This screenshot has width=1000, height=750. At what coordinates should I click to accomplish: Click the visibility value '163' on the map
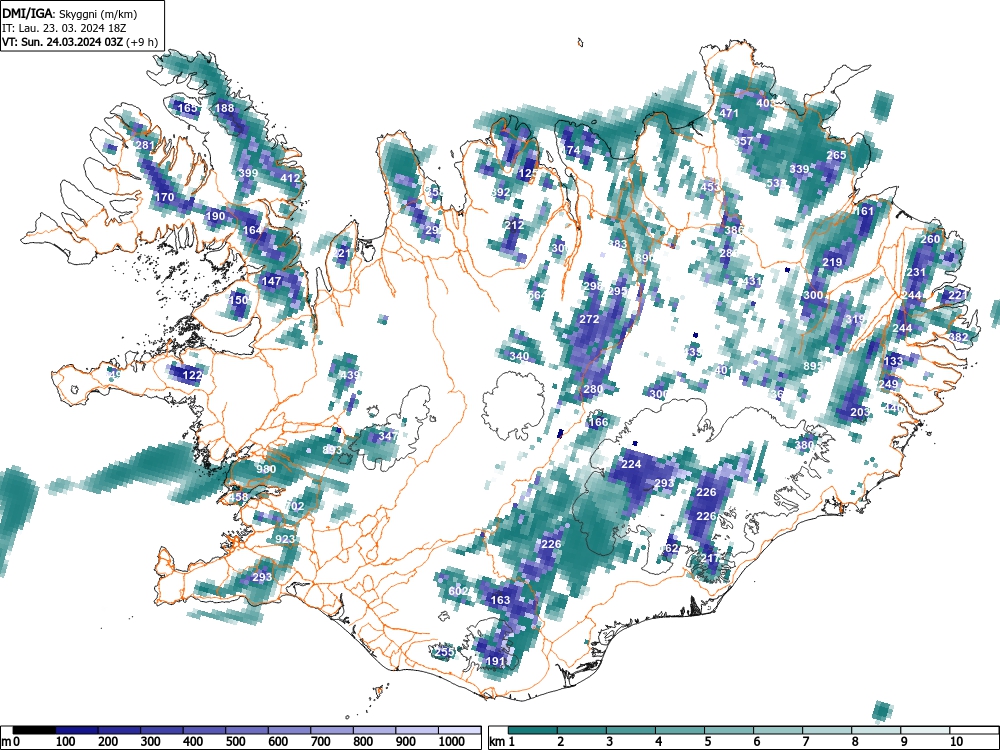[501, 600]
